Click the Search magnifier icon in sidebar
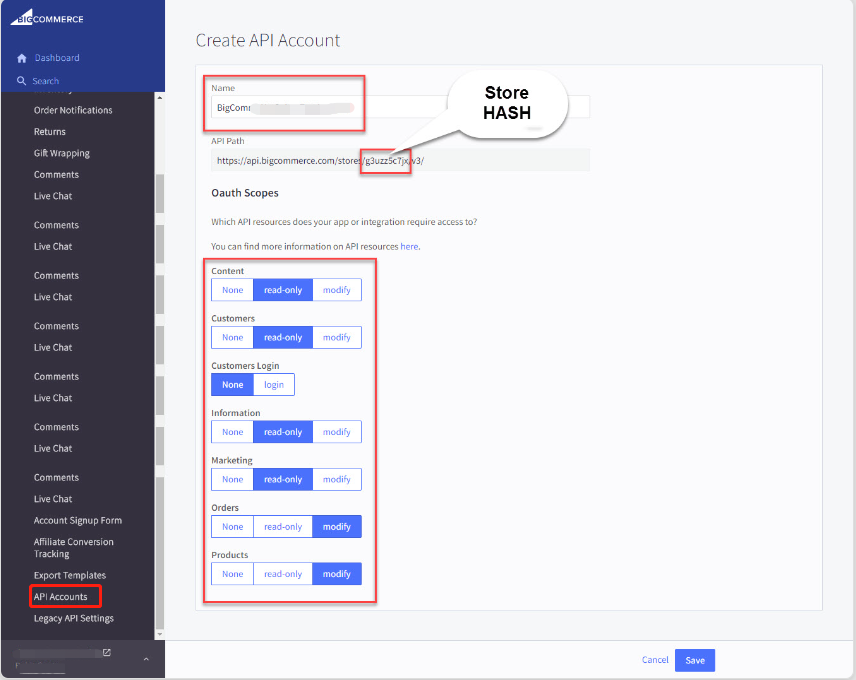 (x=22, y=80)
